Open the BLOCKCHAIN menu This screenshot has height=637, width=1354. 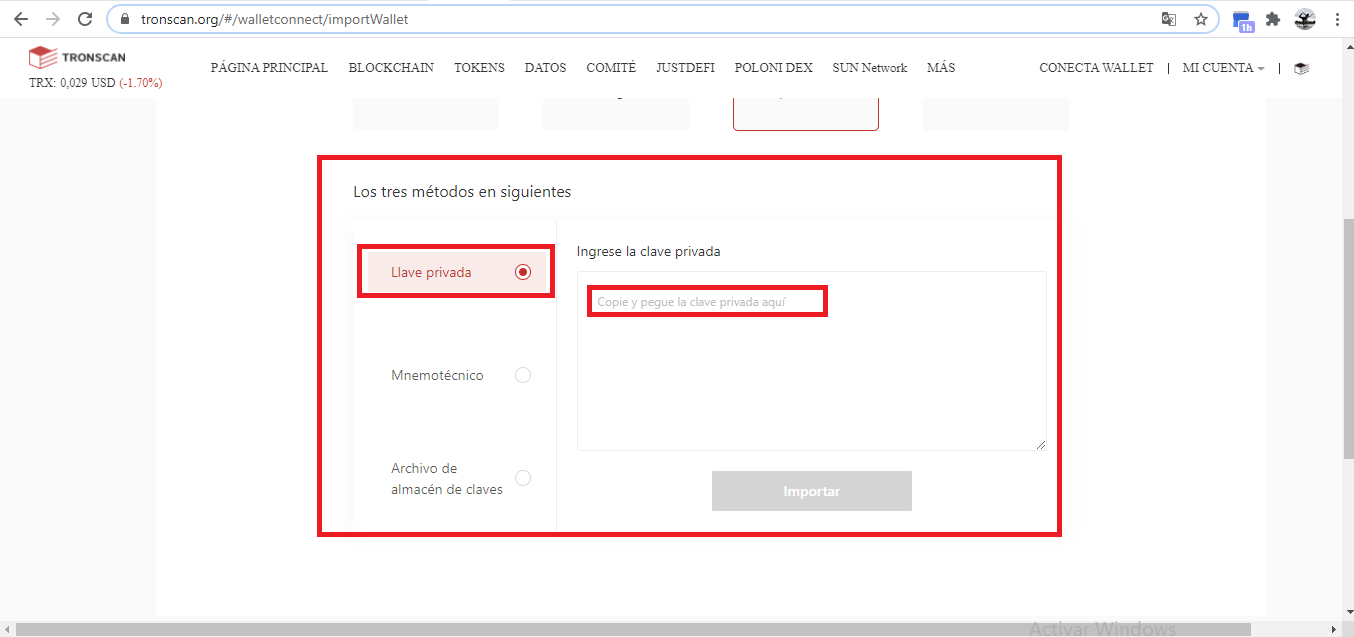click(x=391, y=68)
